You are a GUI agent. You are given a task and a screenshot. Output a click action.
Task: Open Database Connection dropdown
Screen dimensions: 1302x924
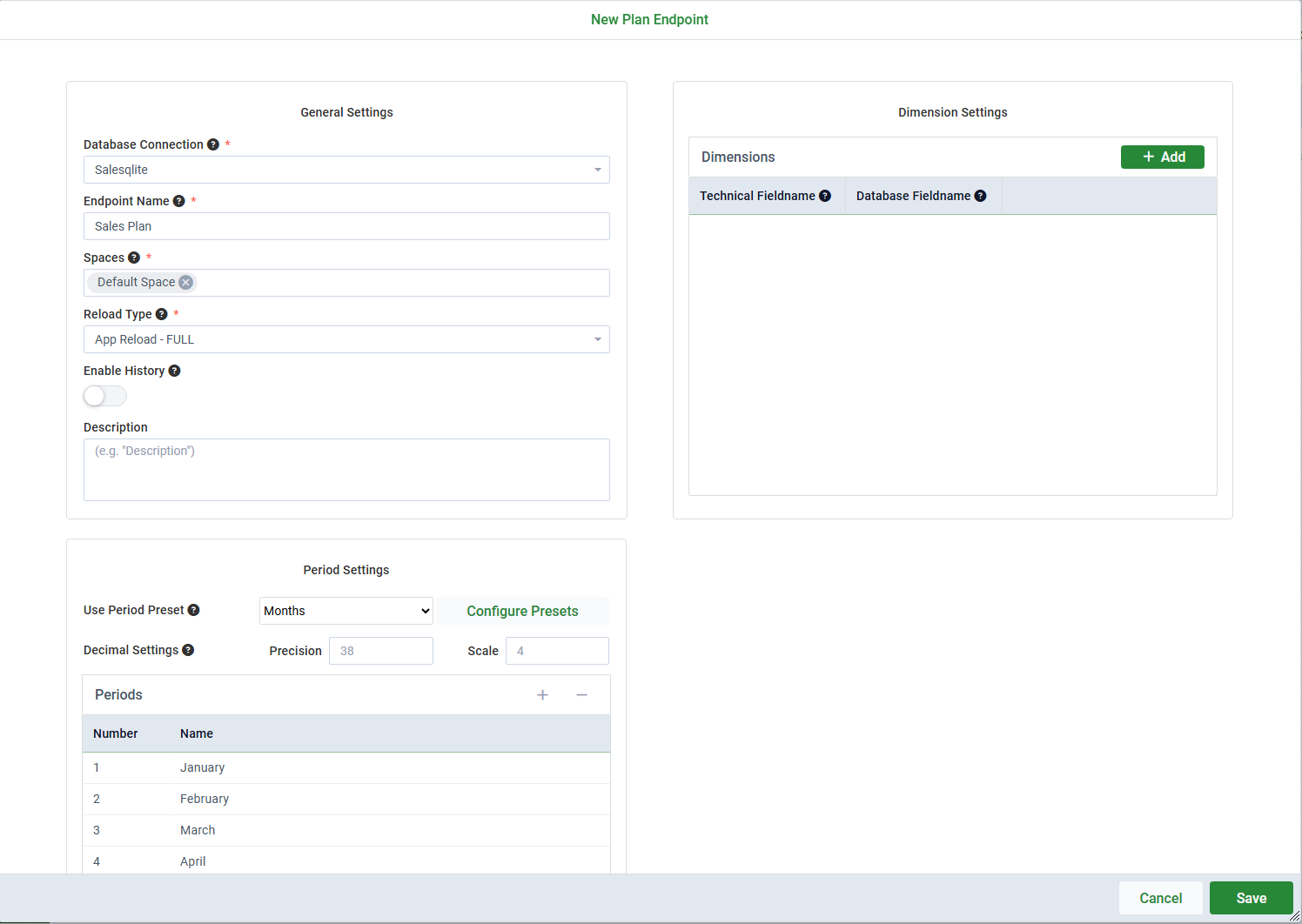pos(346,170)
